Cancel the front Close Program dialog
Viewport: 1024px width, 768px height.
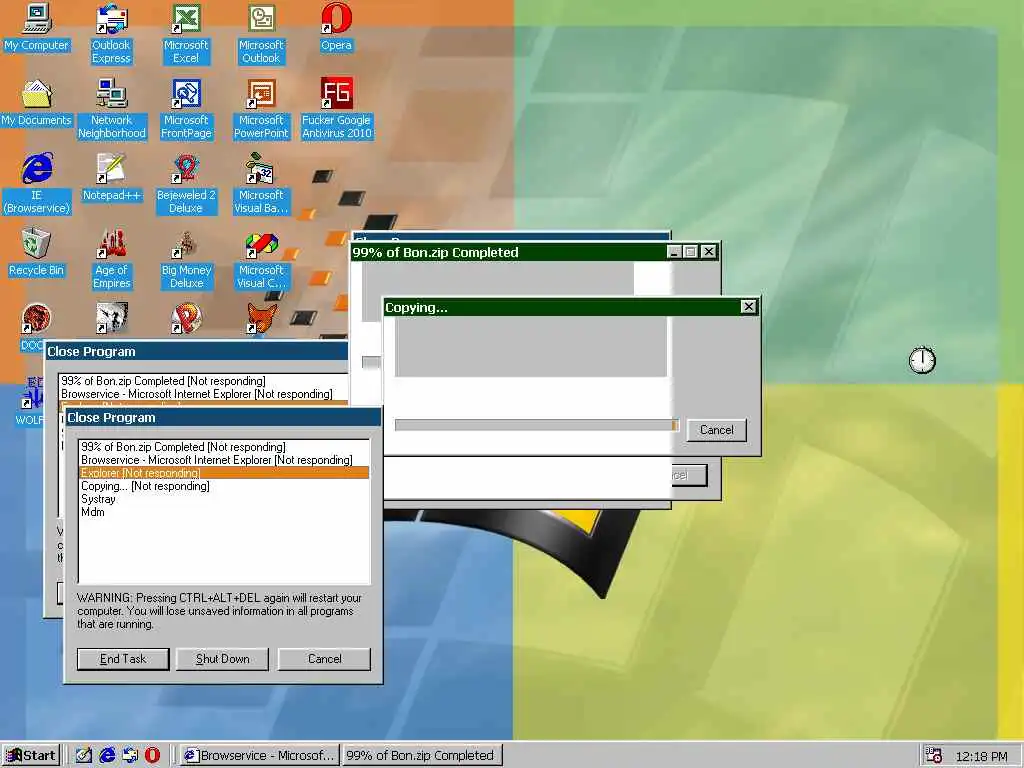325,659
